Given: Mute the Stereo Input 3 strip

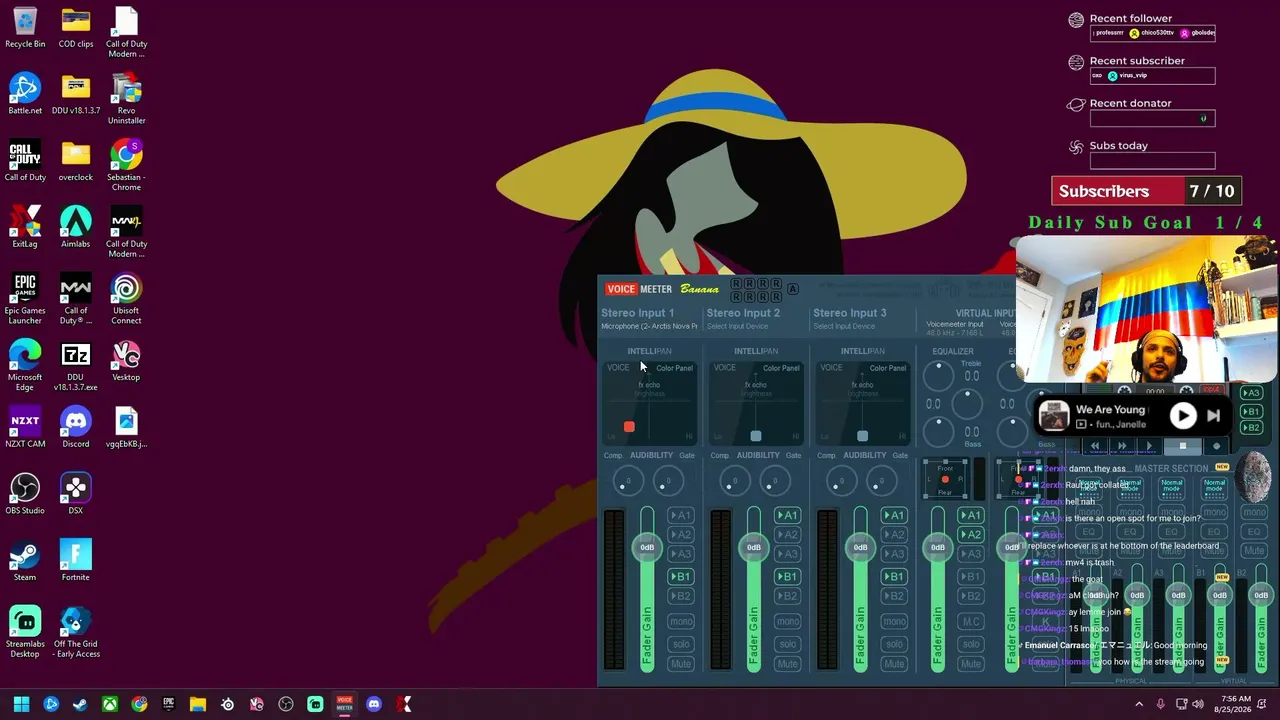Looking at the screenshot, I should click(894, 664).
